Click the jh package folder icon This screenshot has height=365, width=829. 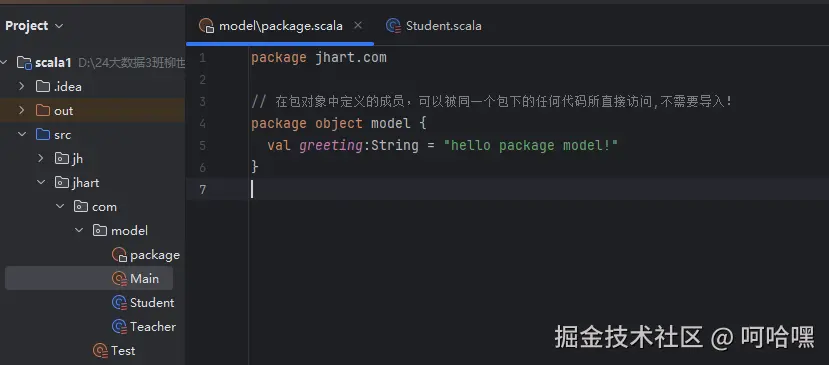point(62,158)
